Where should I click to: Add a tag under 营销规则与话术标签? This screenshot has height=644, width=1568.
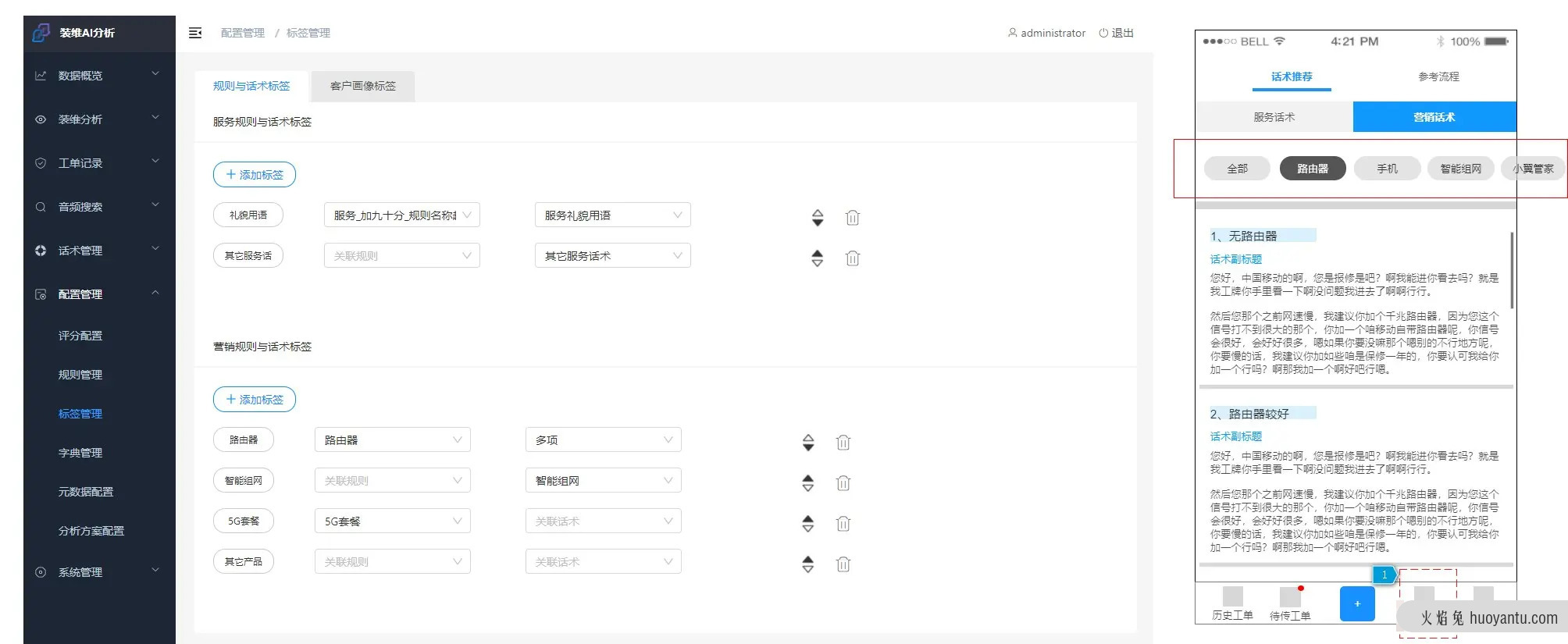pyautogui.click(x=255, y=400)
